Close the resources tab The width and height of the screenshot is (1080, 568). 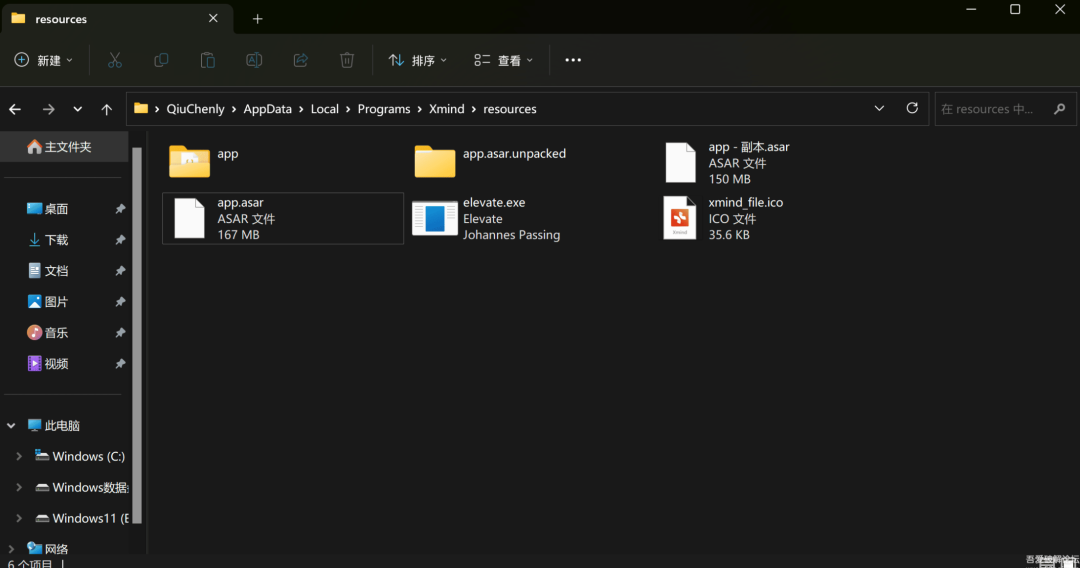[214, 19]
